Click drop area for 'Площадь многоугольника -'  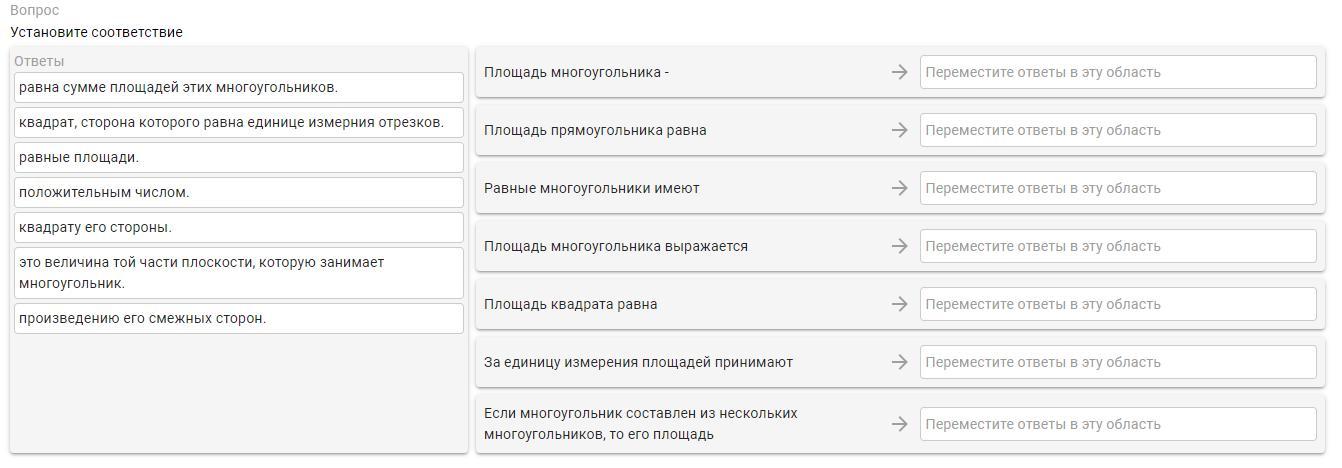click(1117, 72)
